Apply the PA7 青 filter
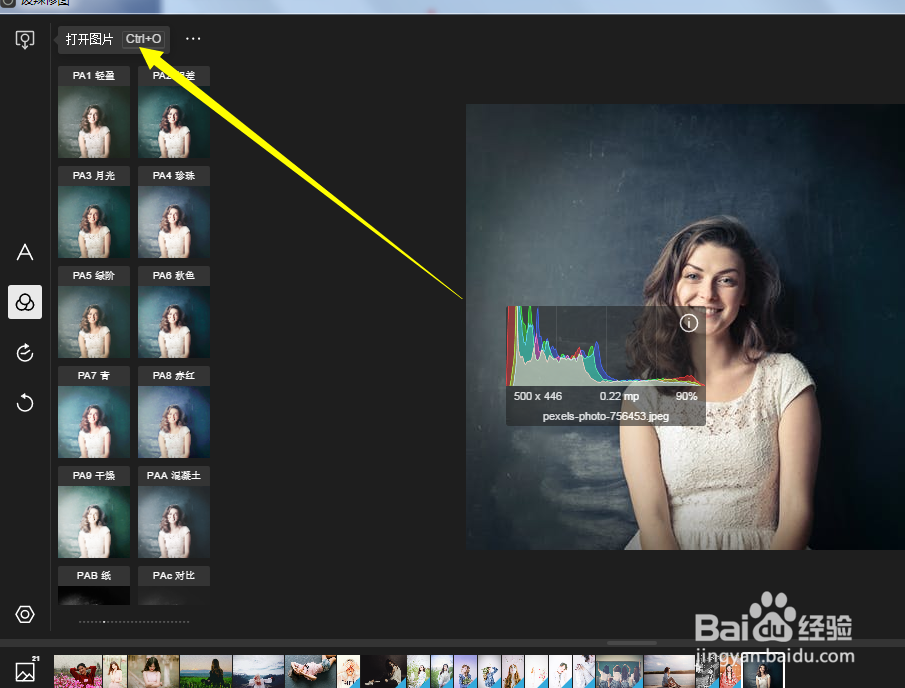Image resolution: width=905 pixels, height=688 pixels. (94, 412)
